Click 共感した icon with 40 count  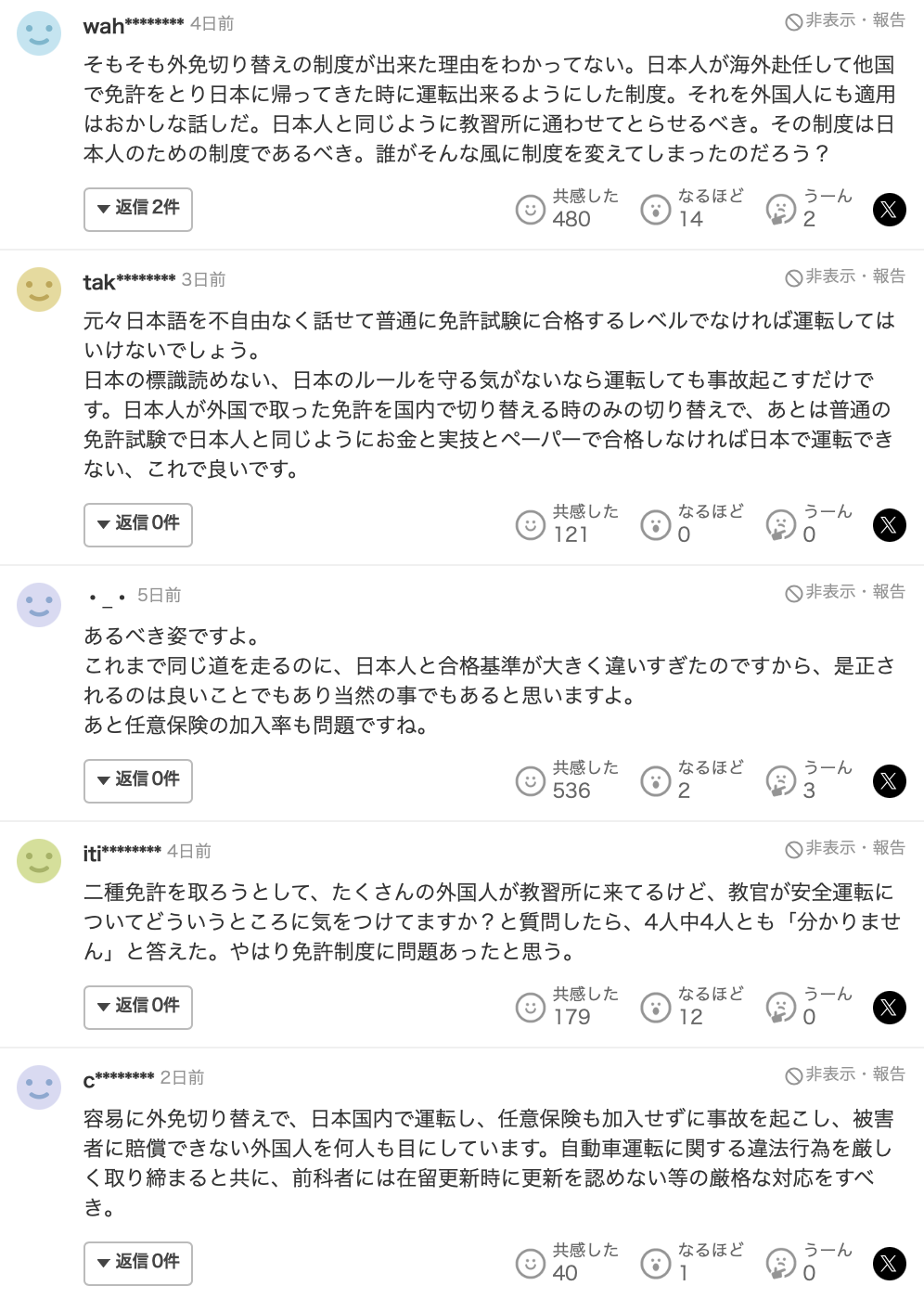pyautogui.click(x=530, y=1264)
